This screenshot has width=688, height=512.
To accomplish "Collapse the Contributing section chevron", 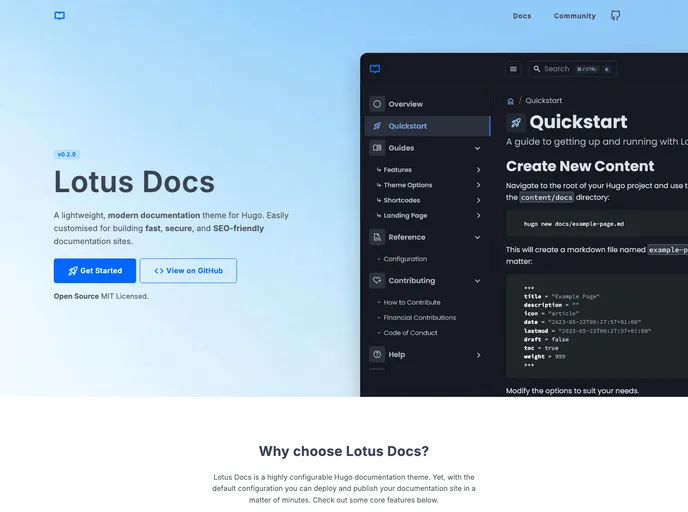I will point(477,281).
